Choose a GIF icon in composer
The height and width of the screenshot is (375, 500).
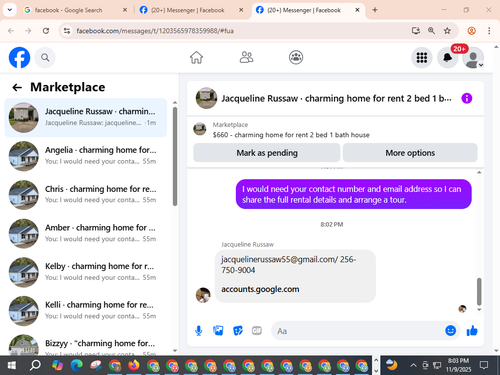(257, 330)
